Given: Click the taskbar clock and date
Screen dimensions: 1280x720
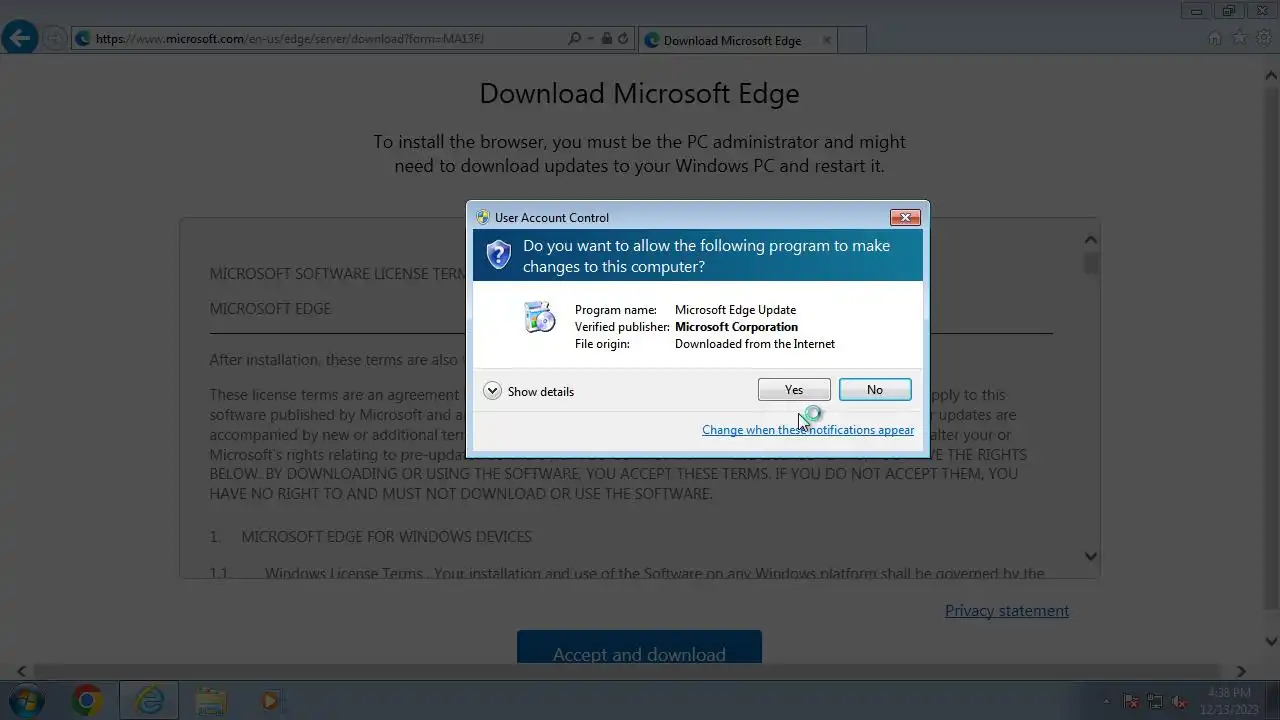Looking at the screenshot, I should (1229, 701).
